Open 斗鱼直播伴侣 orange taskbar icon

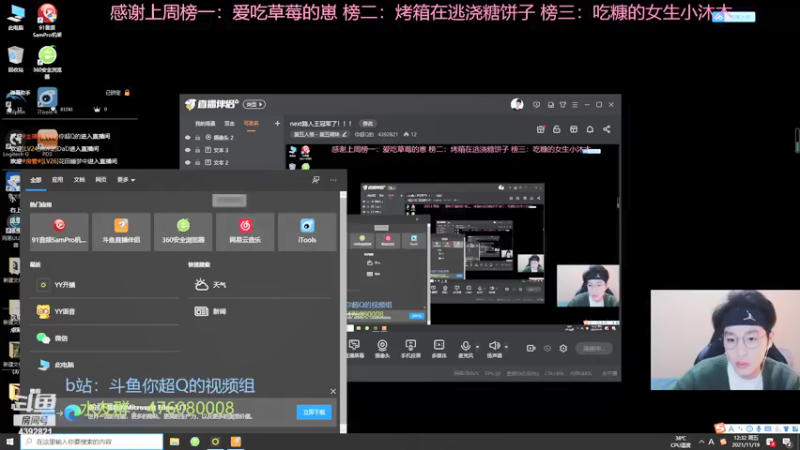tap(236, 442)
